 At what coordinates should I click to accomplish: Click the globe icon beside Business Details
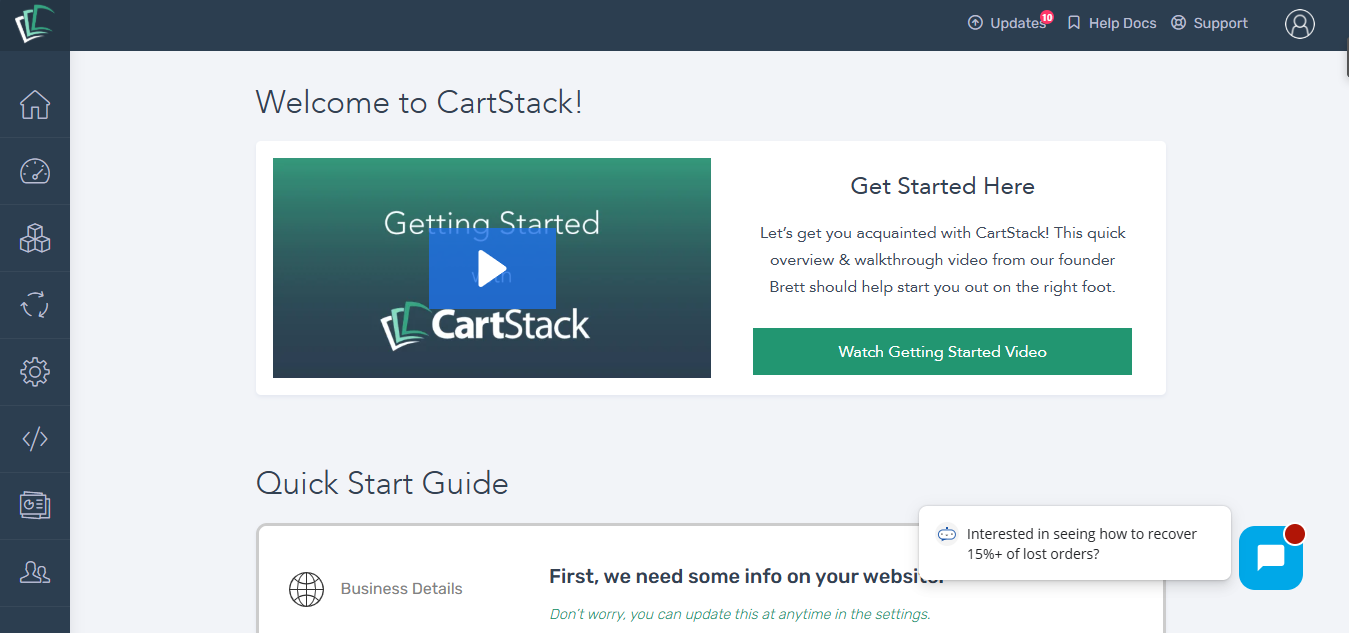[x=306, y=590]
